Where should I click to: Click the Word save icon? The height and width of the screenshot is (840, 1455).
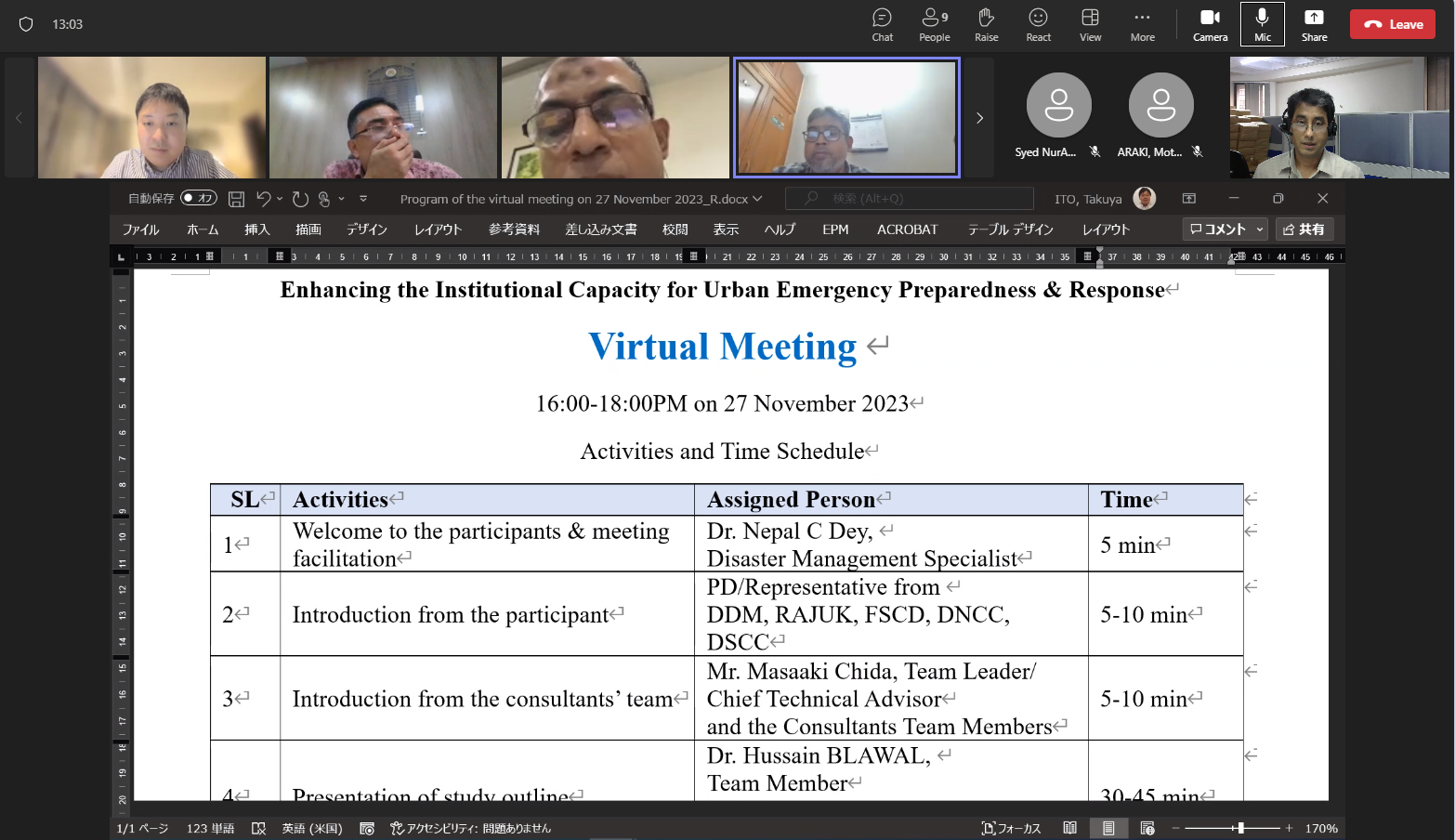click(x=236, y=199)
